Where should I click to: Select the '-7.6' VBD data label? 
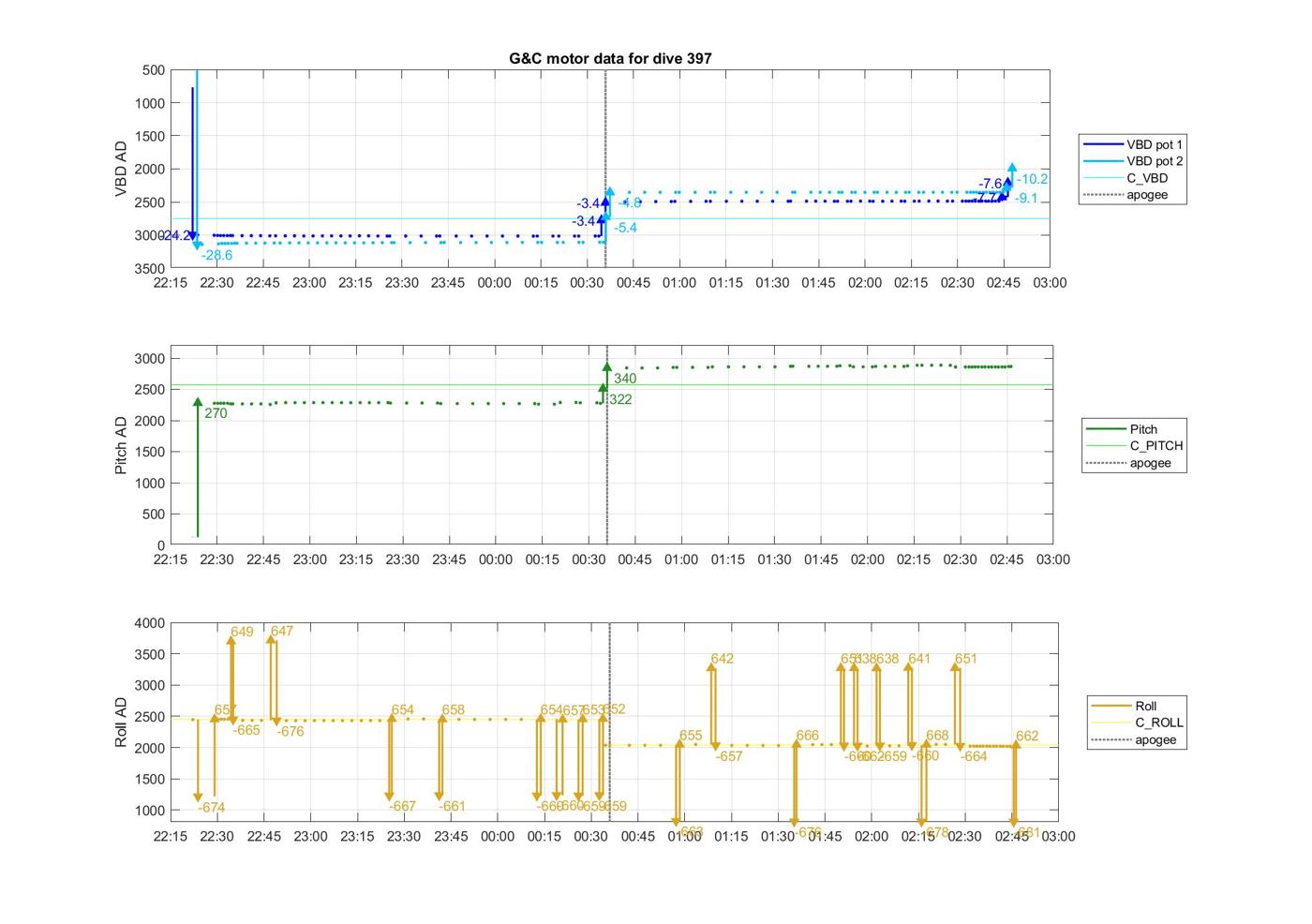point(991,184)
